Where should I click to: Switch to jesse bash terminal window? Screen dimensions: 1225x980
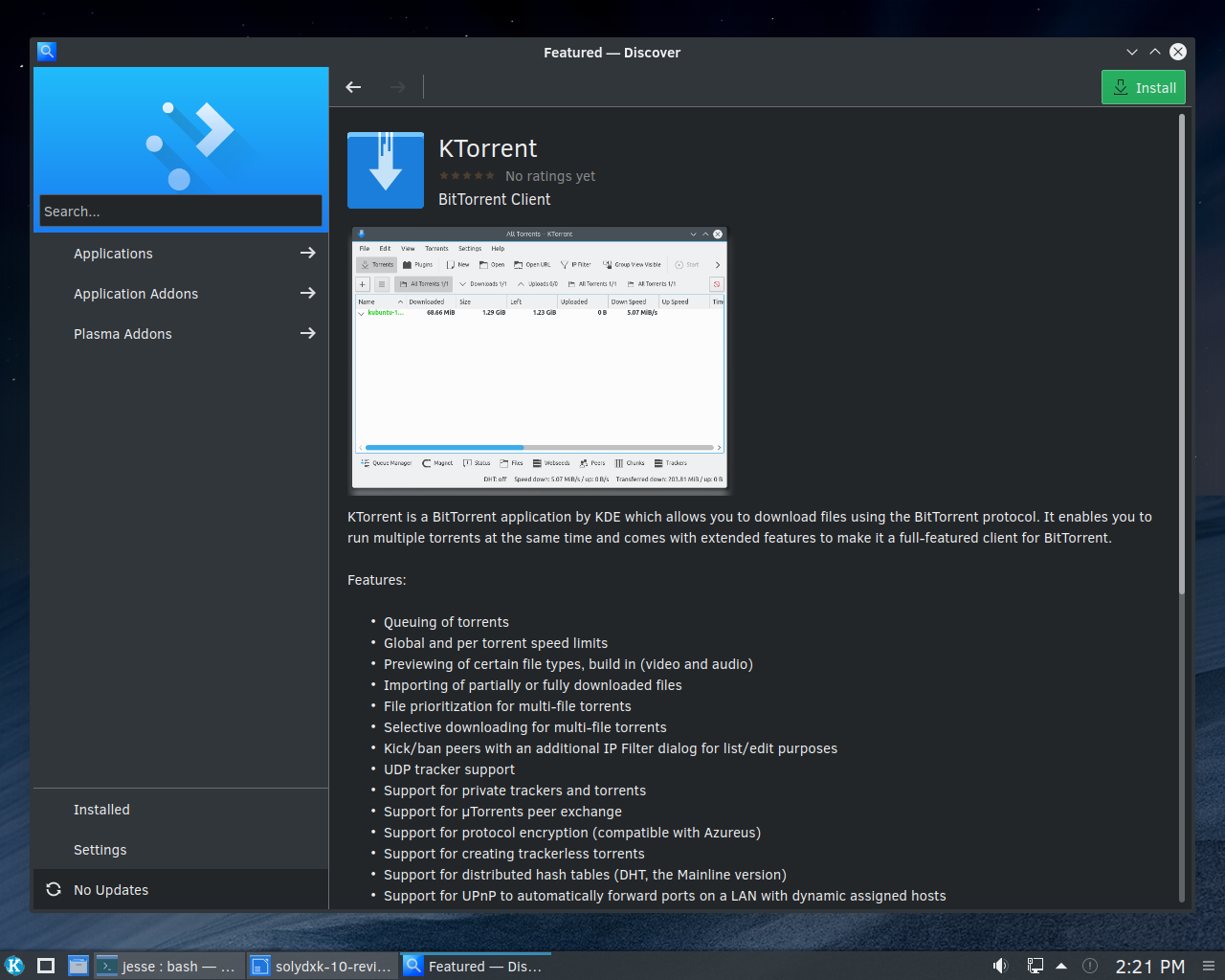pos(168,966)
